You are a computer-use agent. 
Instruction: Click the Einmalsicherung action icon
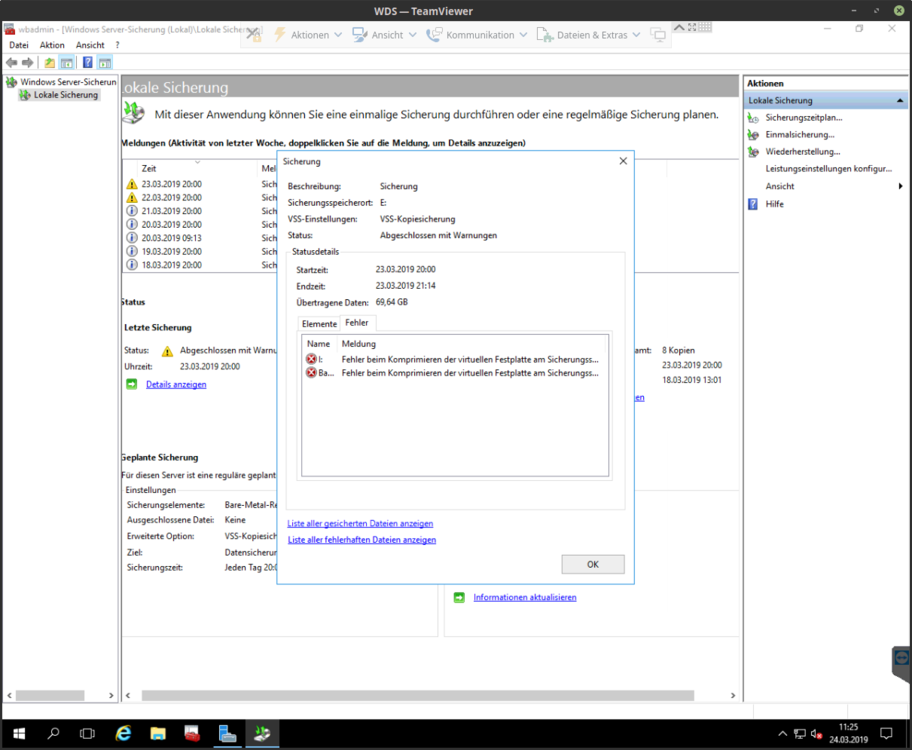coord(753,135)
